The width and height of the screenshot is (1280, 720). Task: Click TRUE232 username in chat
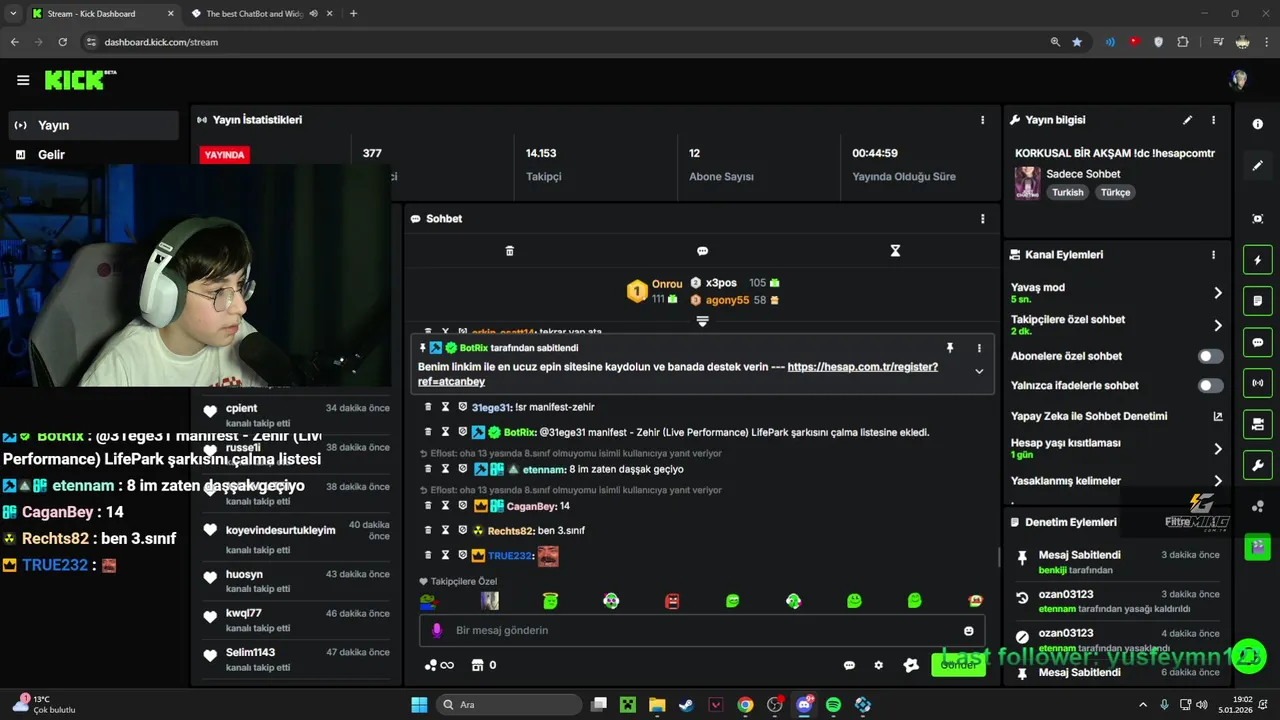(511, 556)
